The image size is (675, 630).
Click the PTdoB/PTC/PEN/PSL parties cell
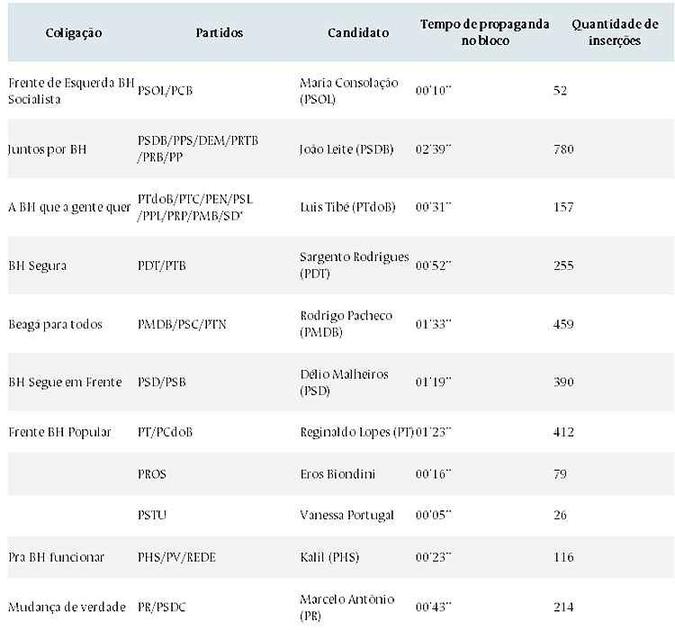[x=195, y=207]
